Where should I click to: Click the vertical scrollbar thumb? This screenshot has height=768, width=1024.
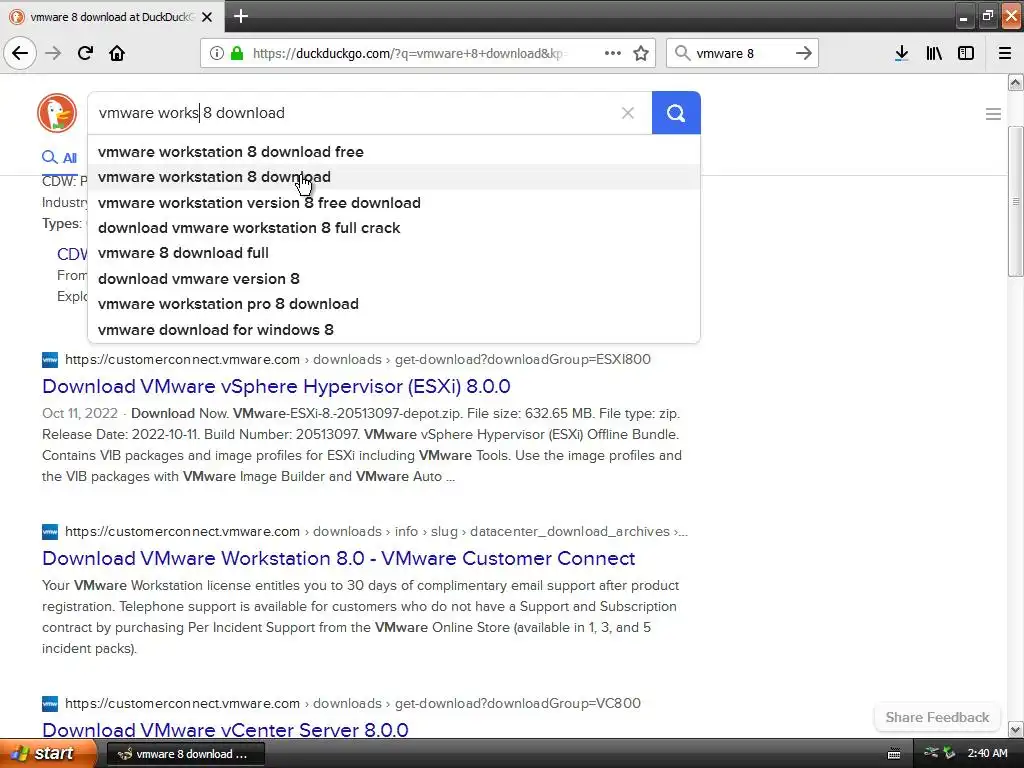tap(1015, 201)
